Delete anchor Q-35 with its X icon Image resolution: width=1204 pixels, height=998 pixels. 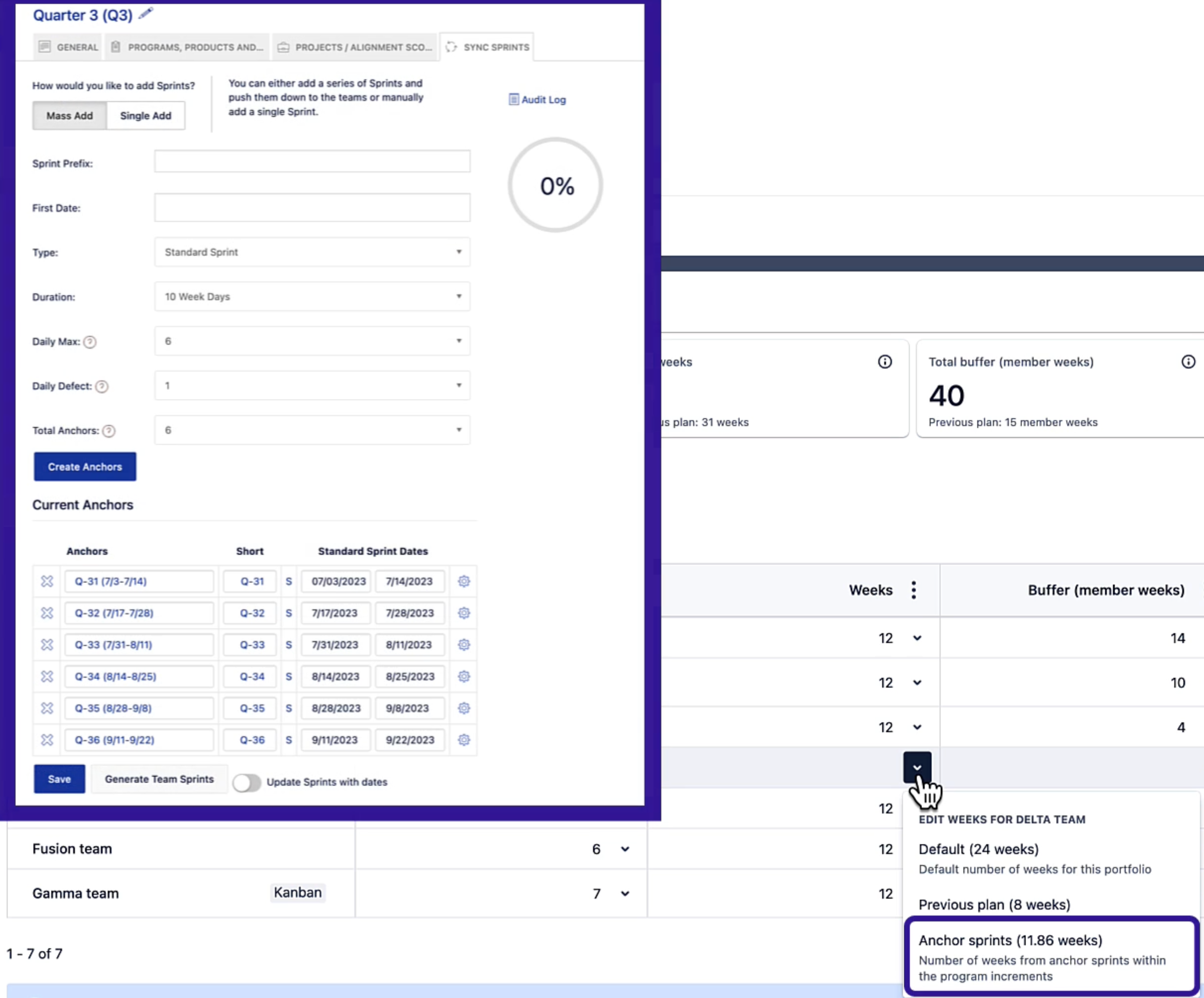tap(47, 708)
